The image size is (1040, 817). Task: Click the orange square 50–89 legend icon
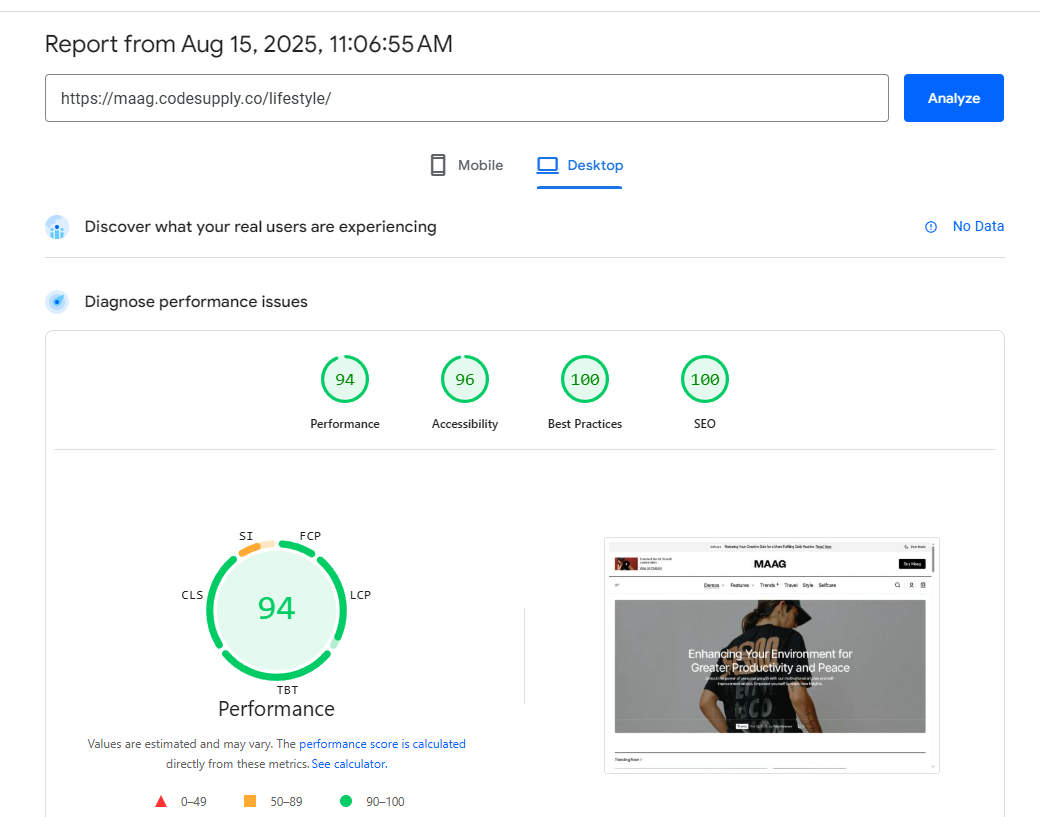pos(250,801)
